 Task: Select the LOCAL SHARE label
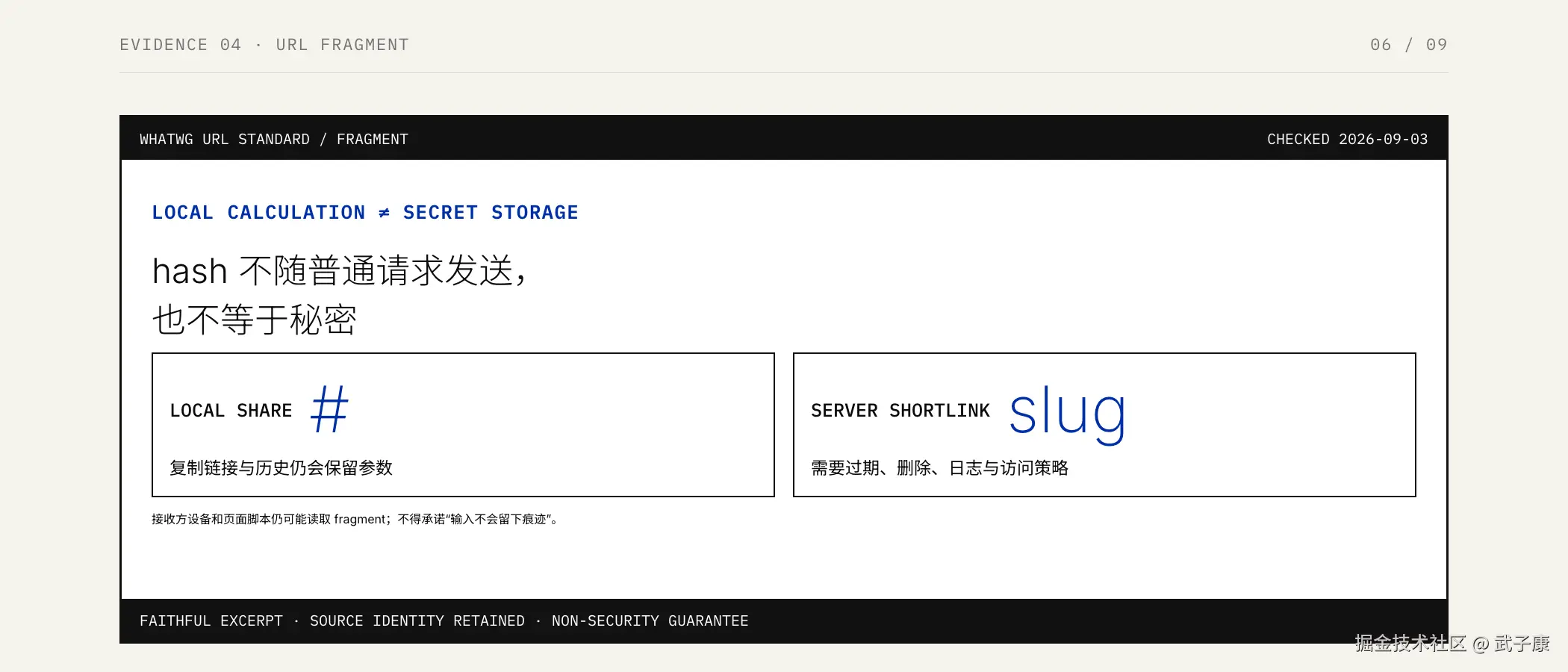[231, 411]
